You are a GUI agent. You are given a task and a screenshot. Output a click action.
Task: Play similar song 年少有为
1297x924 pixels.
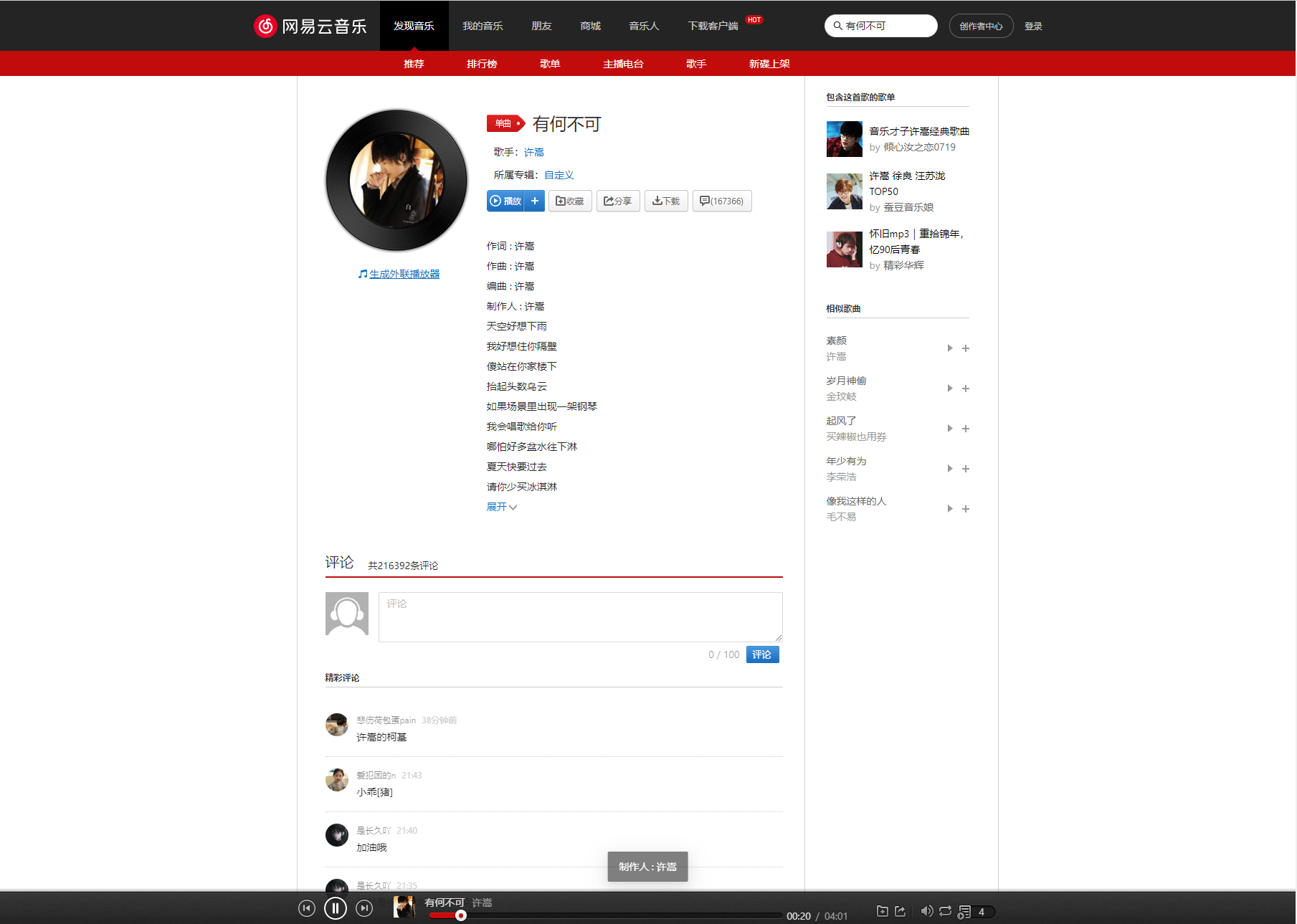949,469
